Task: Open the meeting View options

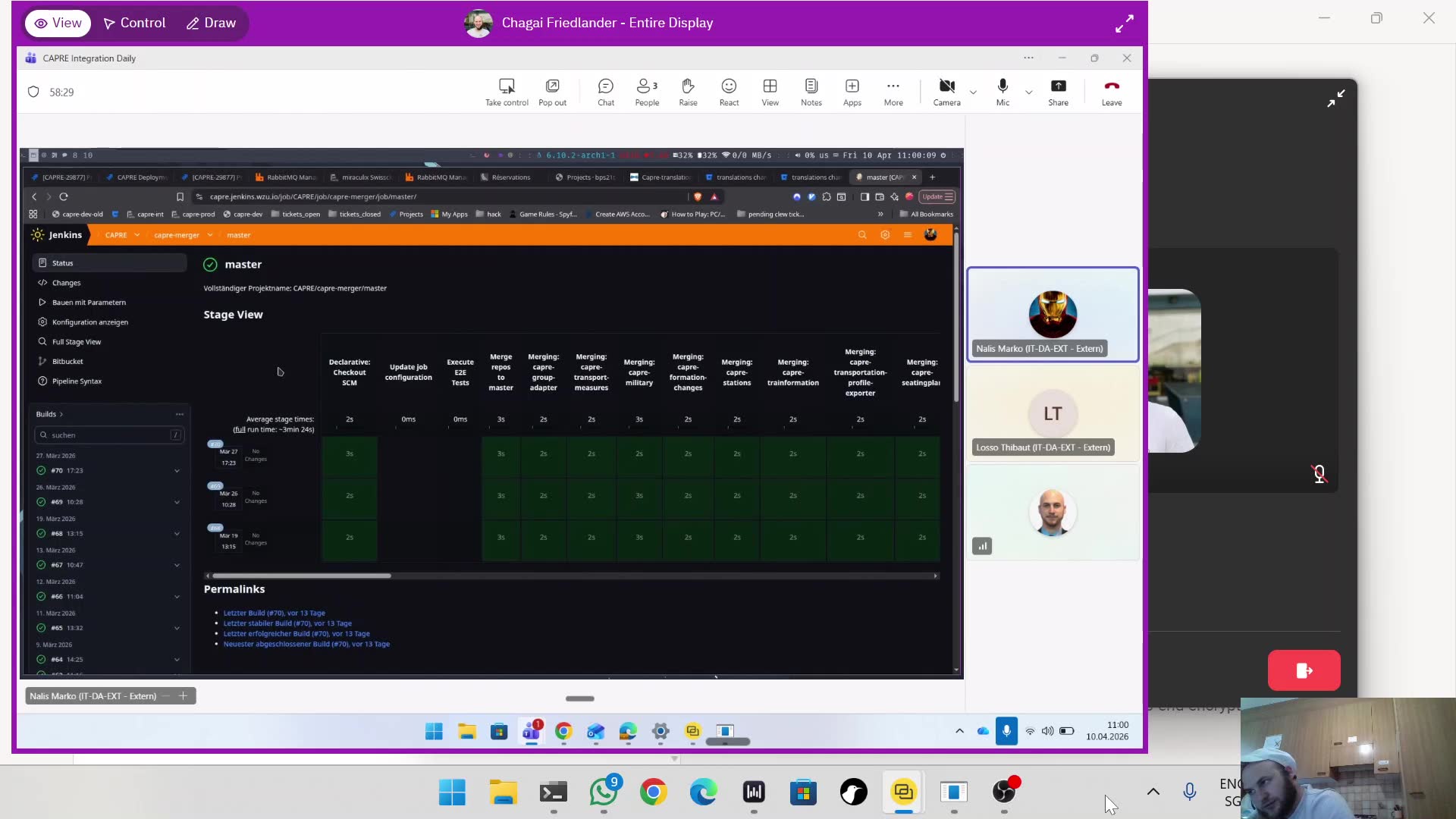Action: [x=770, y=93]
